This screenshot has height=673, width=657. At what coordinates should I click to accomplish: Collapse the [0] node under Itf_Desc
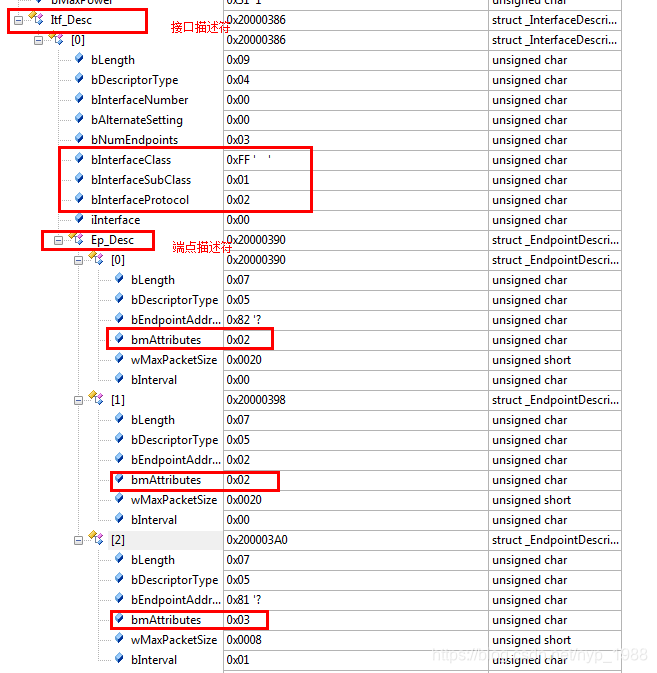point(39,40)
